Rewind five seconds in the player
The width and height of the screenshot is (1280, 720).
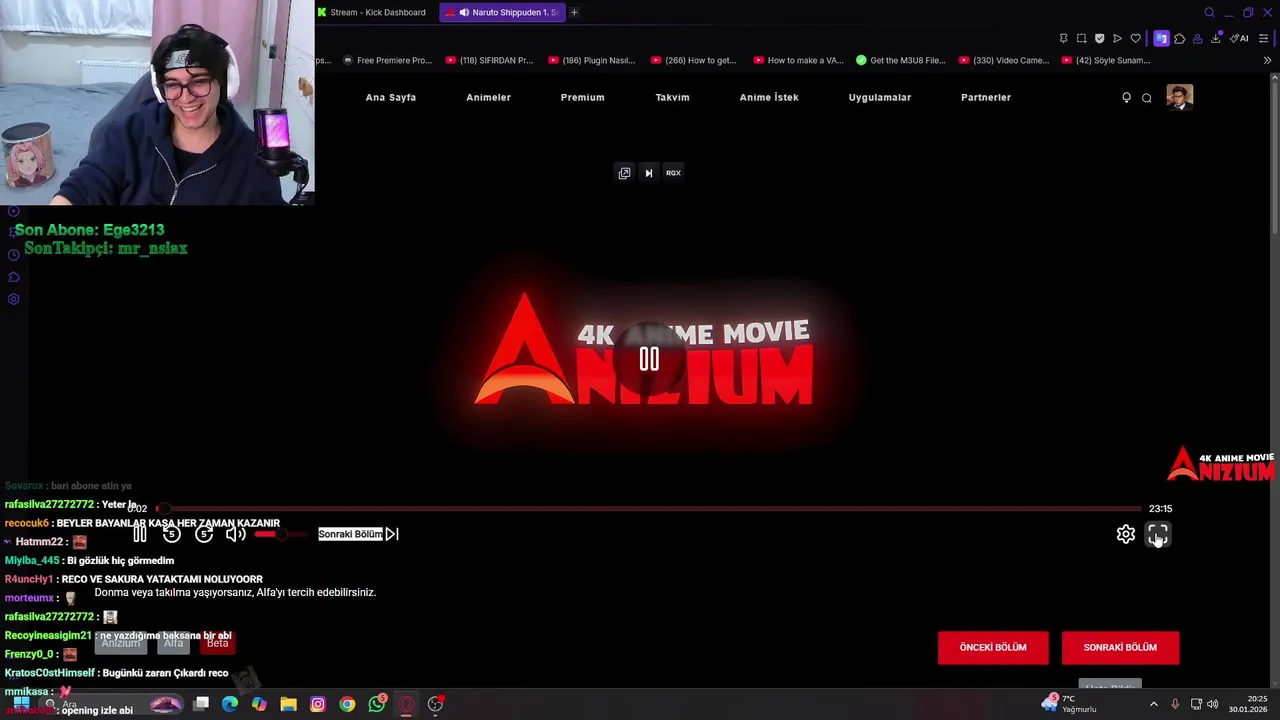coord(171,534)
